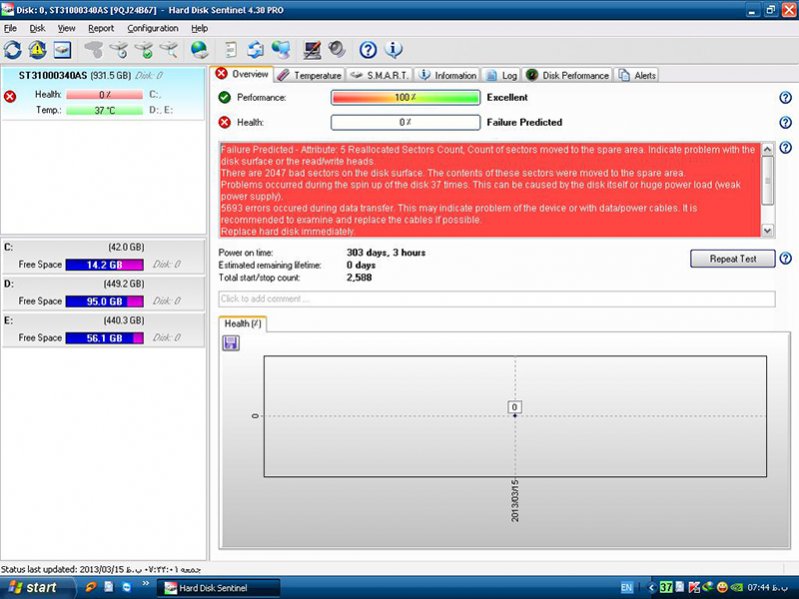Viewport: 799px width, 599px height.
Task: Click the disk with clock test icon
Action: pyautogui.click(x=119, y=50)
